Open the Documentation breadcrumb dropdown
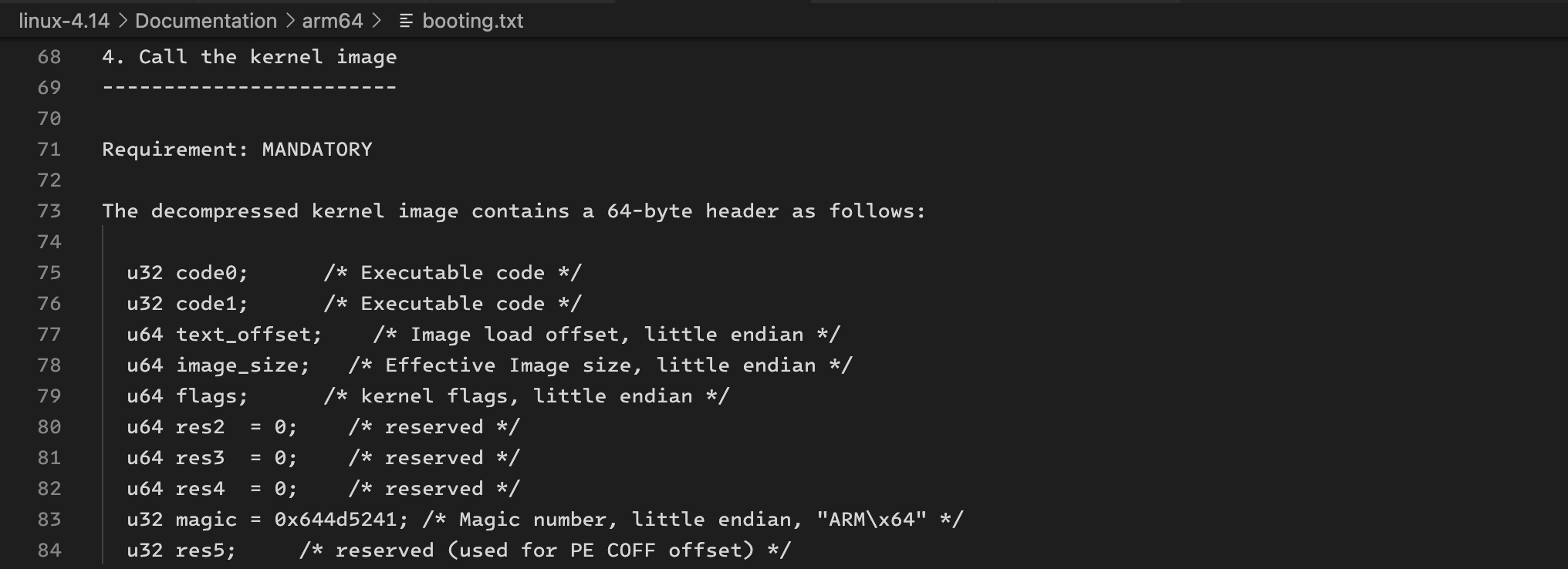The image size is (1568, 569). point(206,21)
